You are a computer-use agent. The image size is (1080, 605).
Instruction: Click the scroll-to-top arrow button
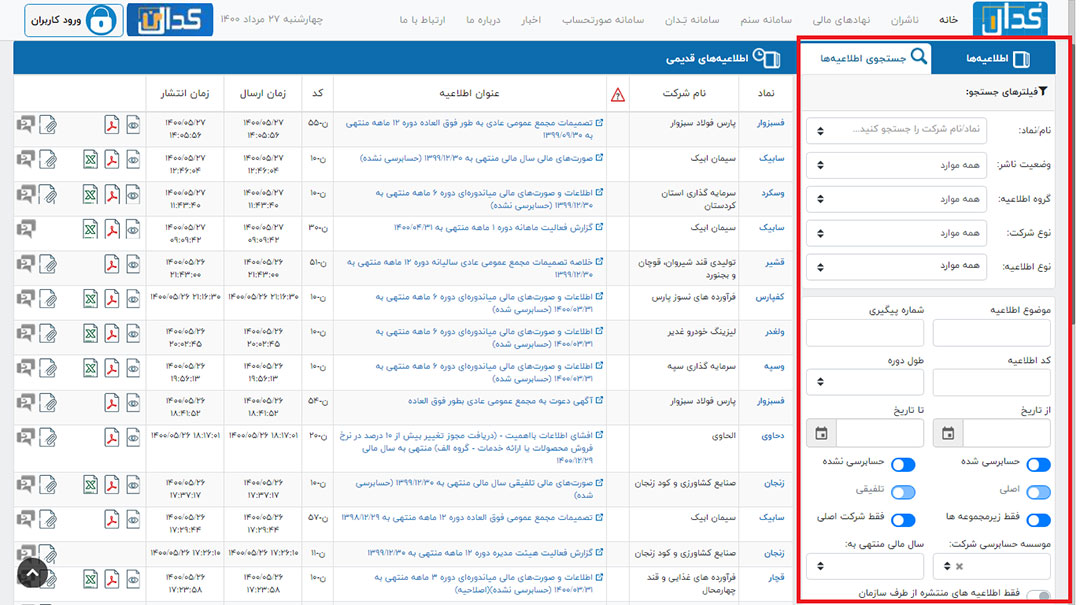pyautogui.click(x=32, y=572)
